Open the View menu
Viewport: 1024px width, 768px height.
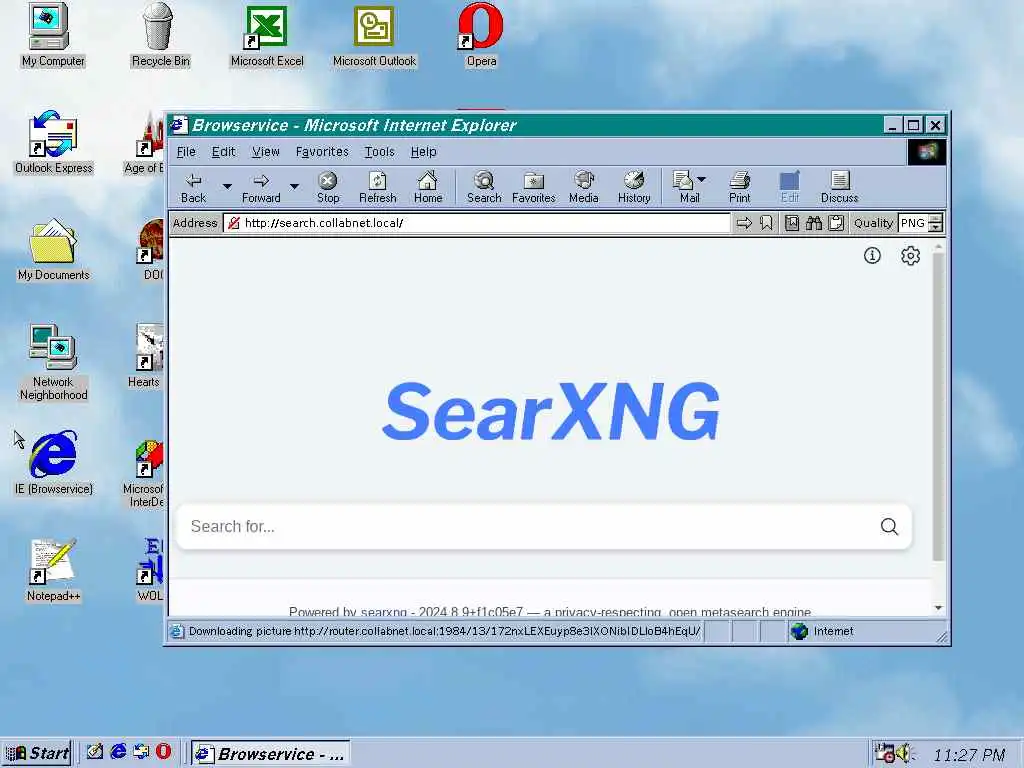coord(266,152)
